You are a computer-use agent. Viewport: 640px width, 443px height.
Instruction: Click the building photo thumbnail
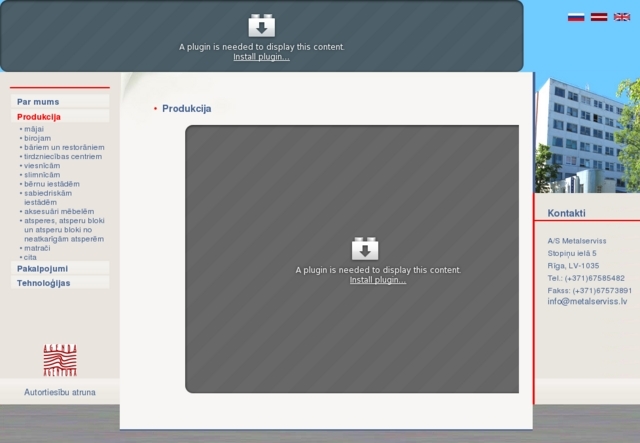point(586,135)
